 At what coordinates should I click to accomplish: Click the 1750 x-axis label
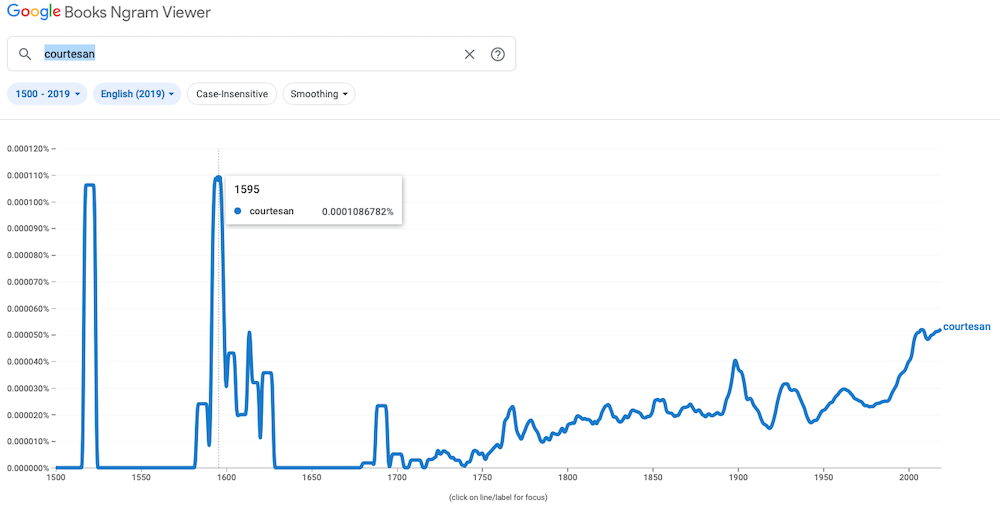pos(482,476)
